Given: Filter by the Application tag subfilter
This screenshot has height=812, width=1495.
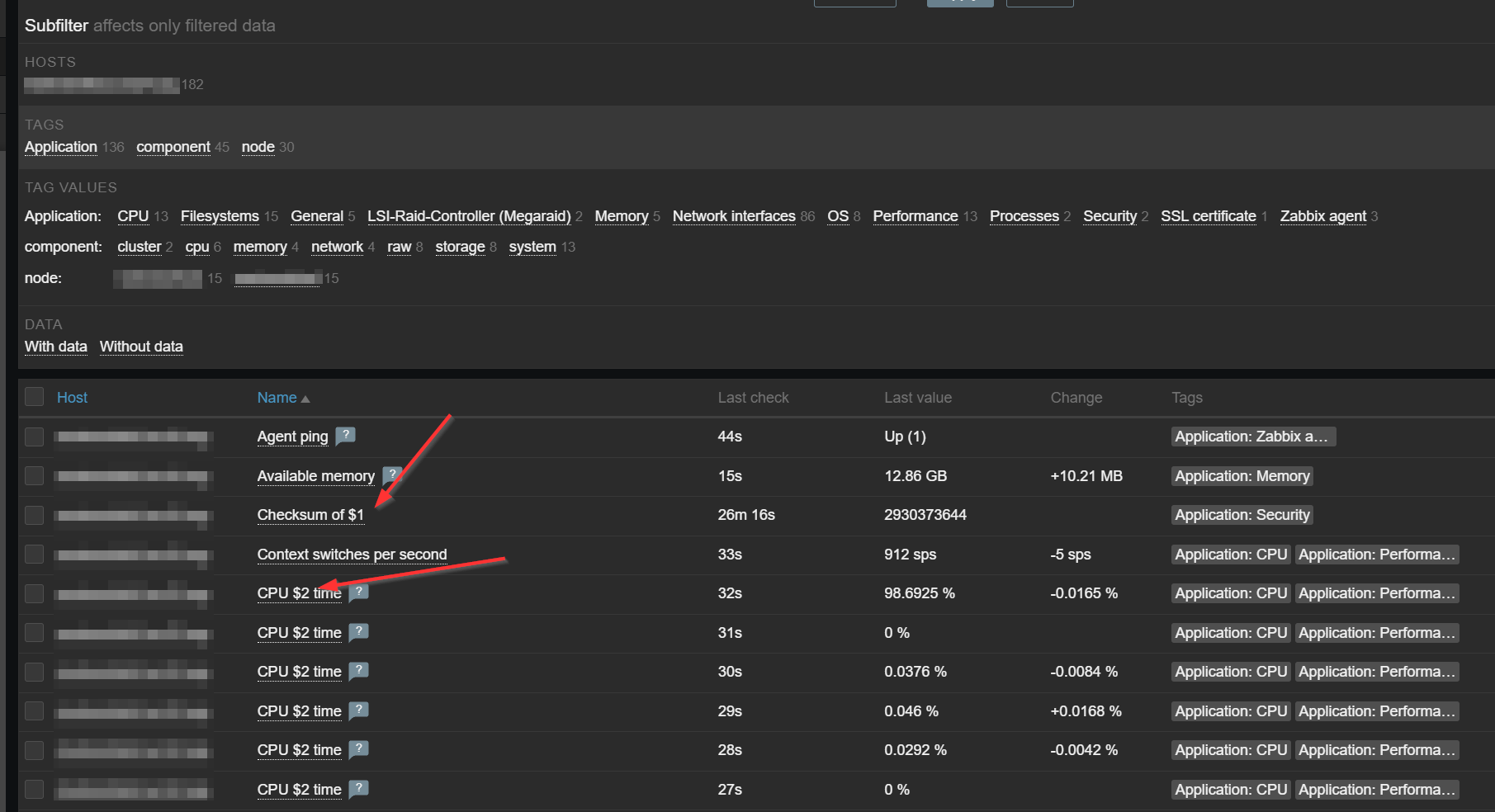Looking at the screenshot, I should tap(61, 147).
